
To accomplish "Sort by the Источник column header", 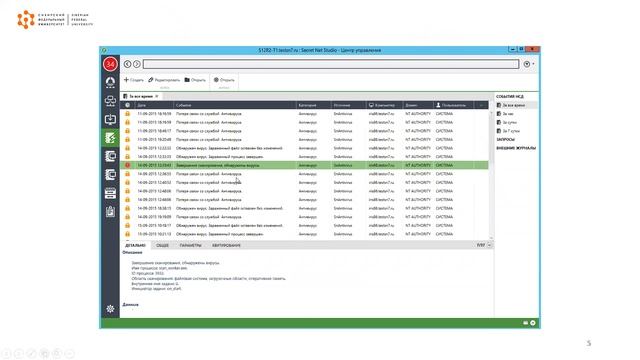I will pyautogui.click(x=349, y=105).
